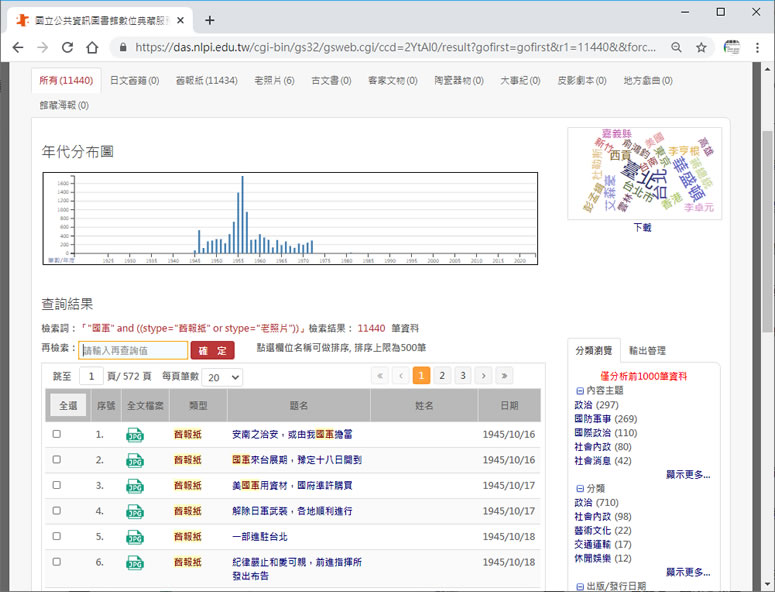
Task: Open the browser home page icon
Action: [92, 47]
